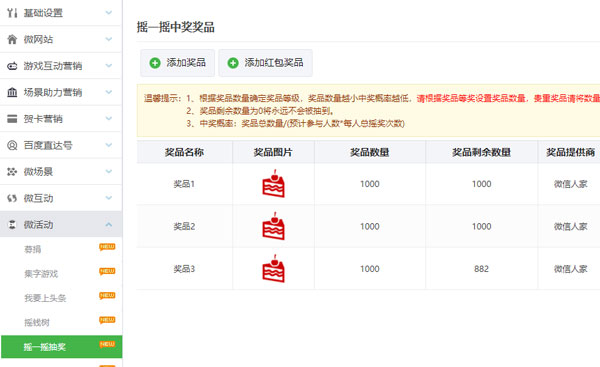
Task: Click the 摇一摇中奖奖品 page heading
Action: (176, 27)
